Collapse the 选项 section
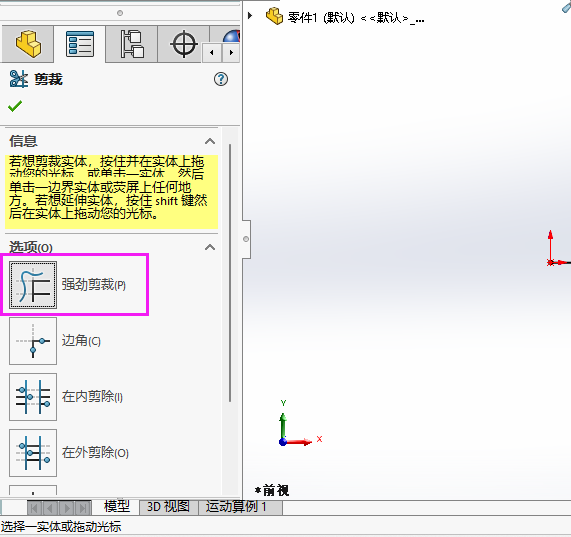The width and height of the screenshot is (571, 537). coord(210,248)
